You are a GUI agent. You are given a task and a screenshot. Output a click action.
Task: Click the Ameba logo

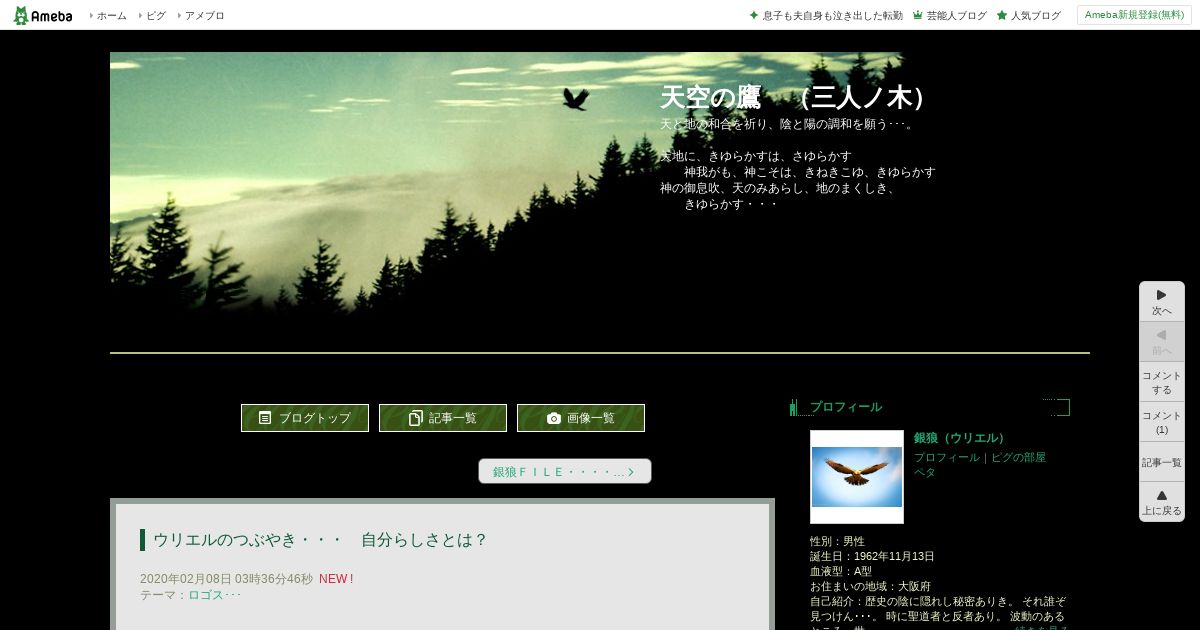[43, 15]
